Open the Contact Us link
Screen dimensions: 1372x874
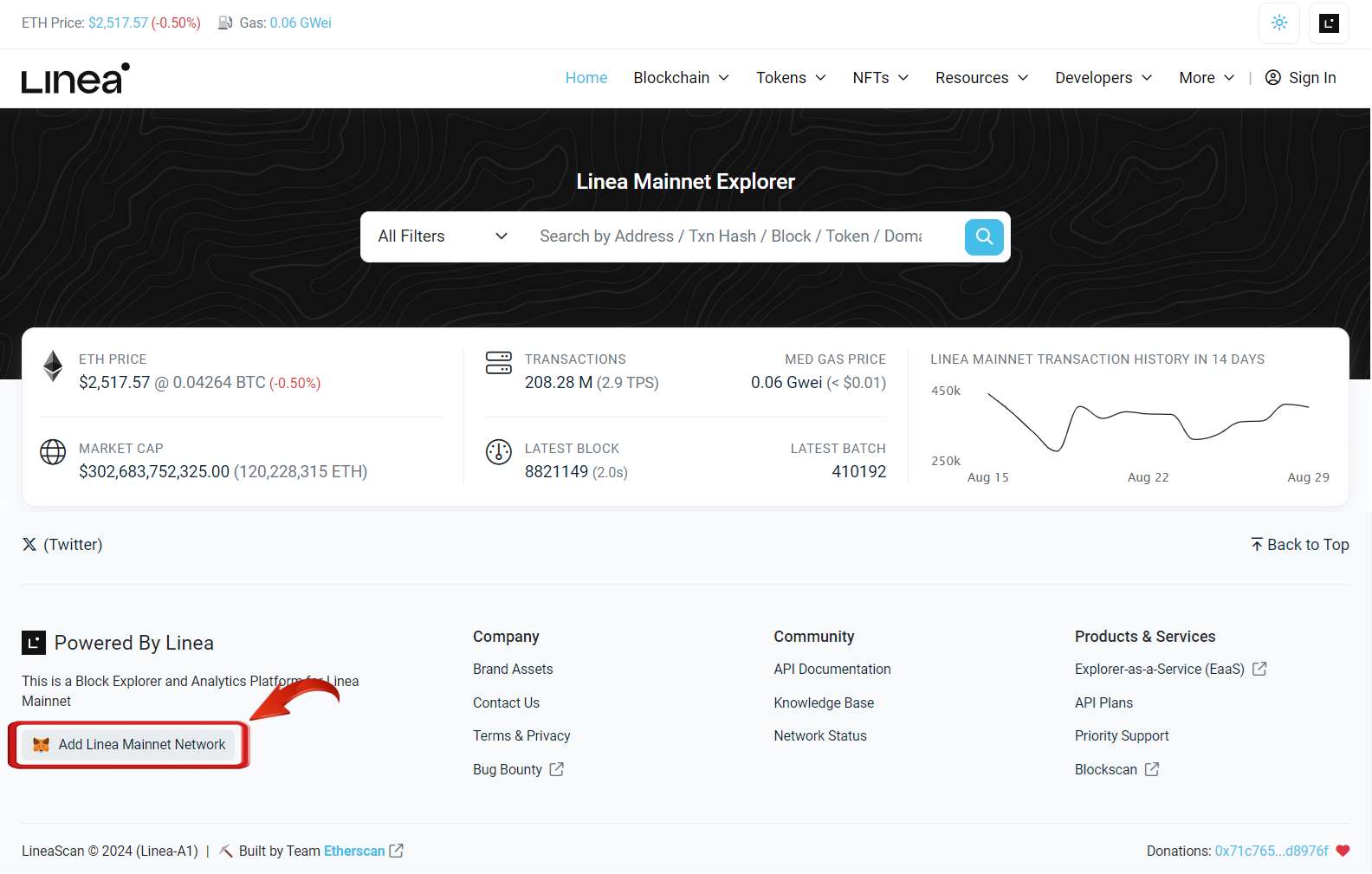(x=506, y=702)
